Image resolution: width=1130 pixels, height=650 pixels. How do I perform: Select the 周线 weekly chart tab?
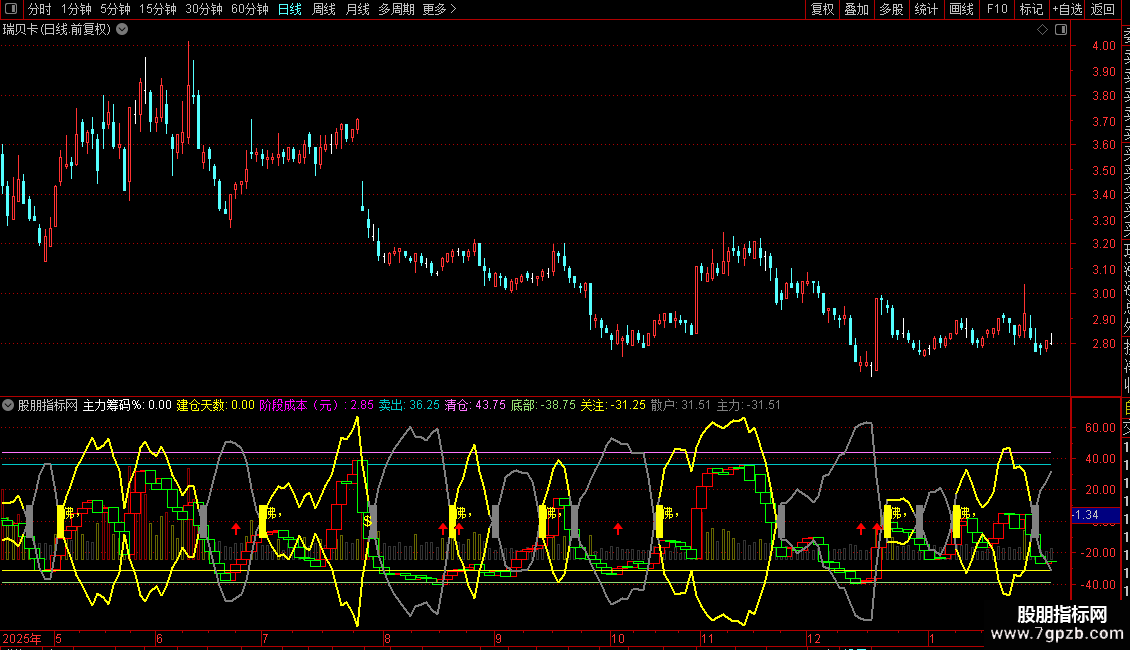click(324, 9)
